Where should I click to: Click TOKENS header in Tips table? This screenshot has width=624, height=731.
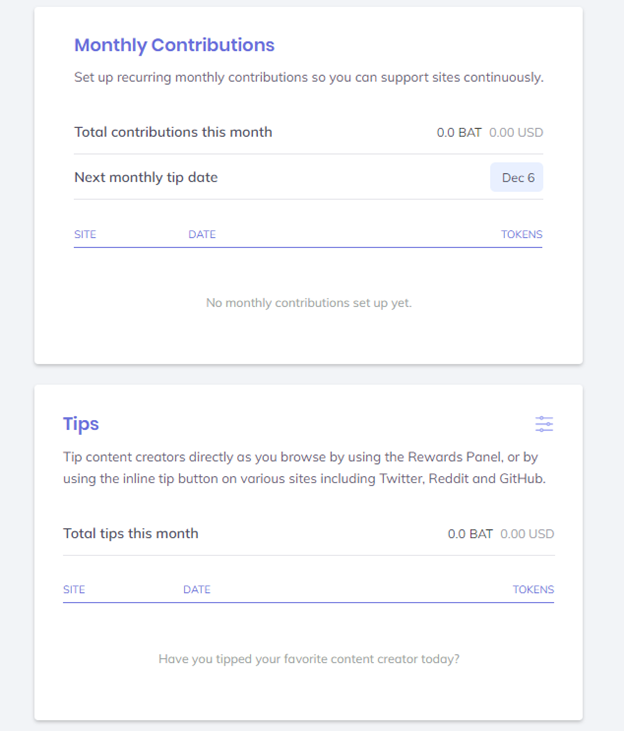pos(534,589)
